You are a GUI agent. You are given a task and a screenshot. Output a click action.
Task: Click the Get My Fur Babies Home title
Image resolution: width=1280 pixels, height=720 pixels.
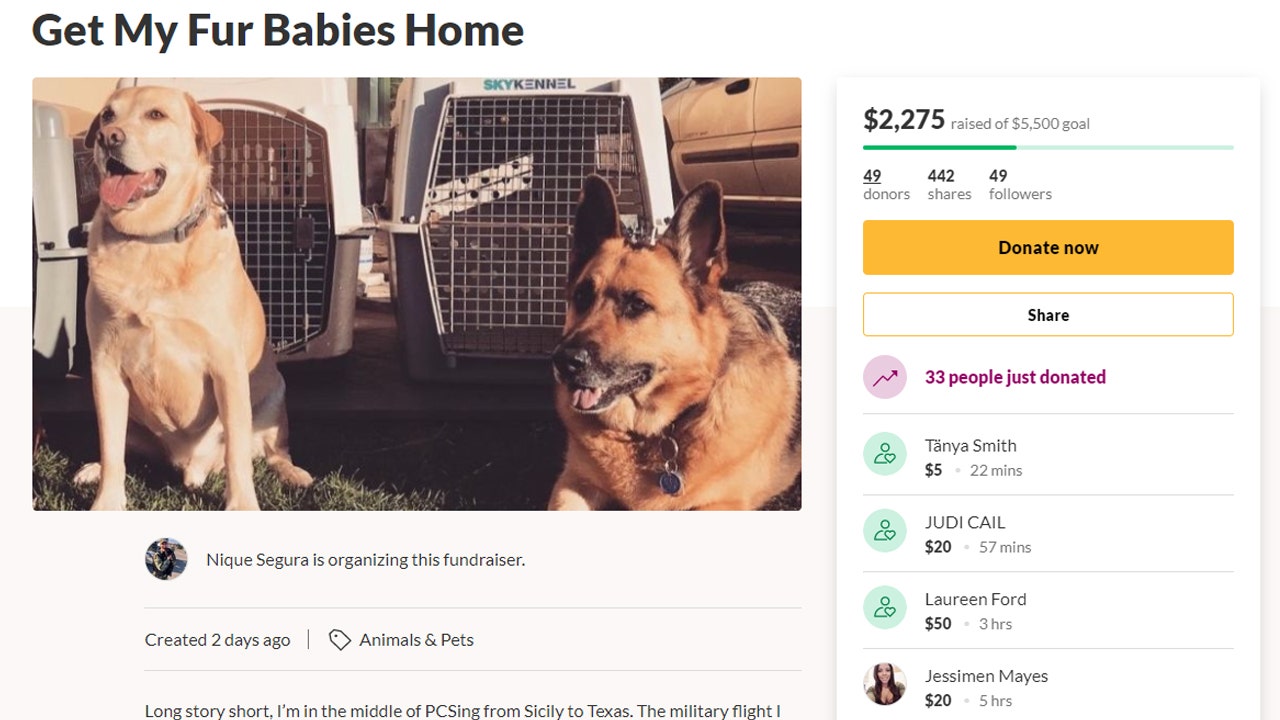tap(278, 30)
